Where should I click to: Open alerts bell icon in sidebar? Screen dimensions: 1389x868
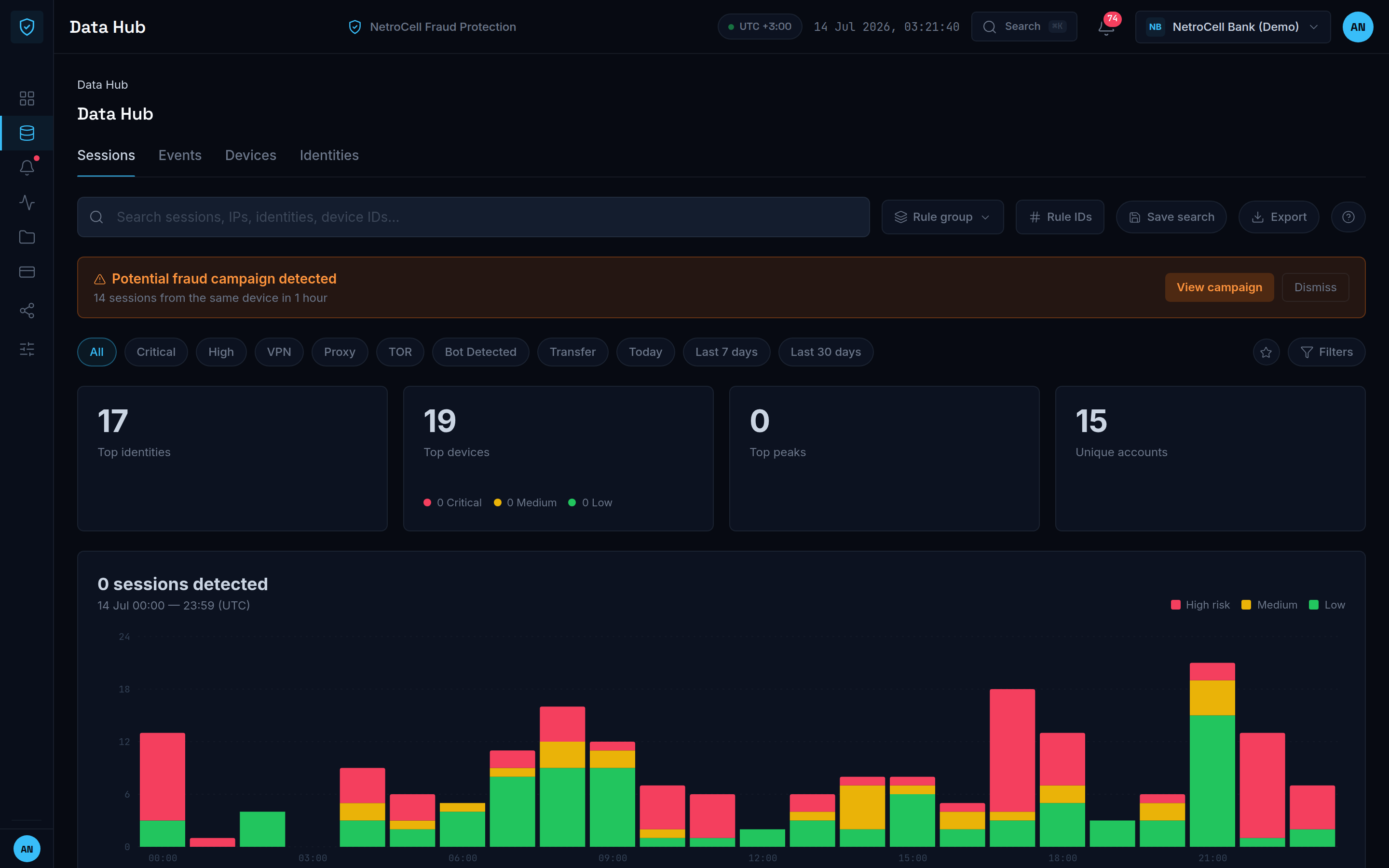click(x=27, y=168)
